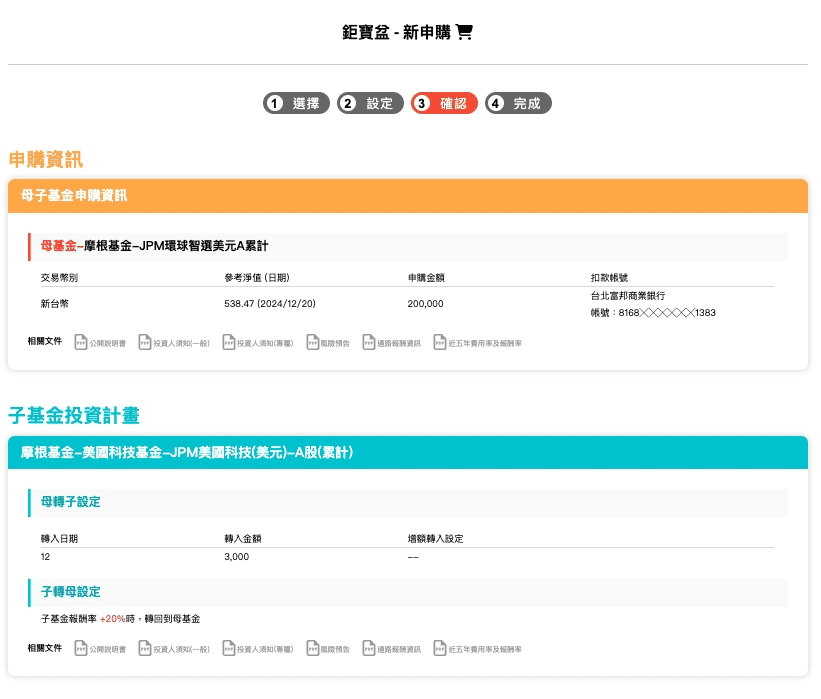This screenshot has height=699, width=821.
Task: Click the 台北富邦商業銀行 bank name
Action: (628, 296)
